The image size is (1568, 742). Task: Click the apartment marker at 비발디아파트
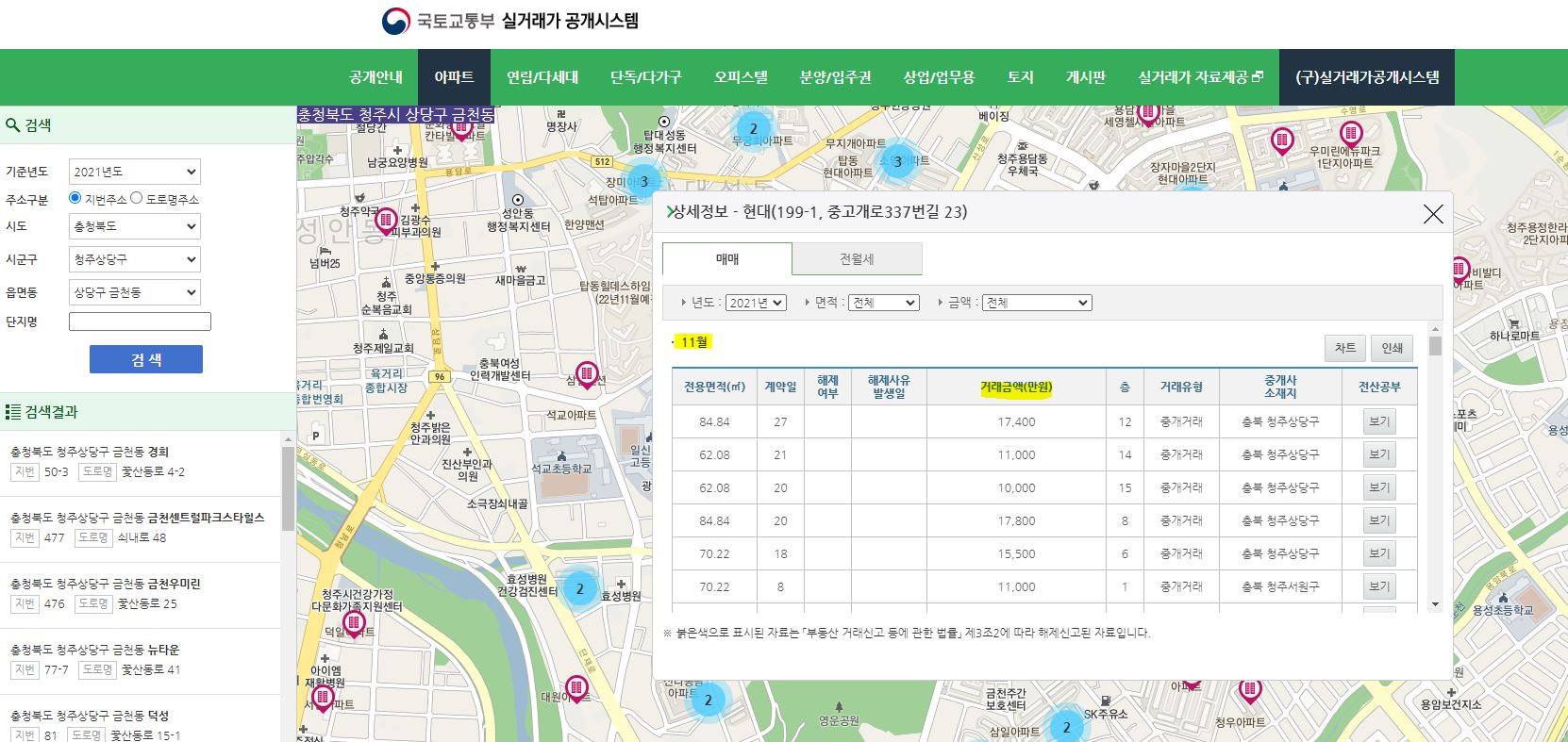(x=1460, y=270)
